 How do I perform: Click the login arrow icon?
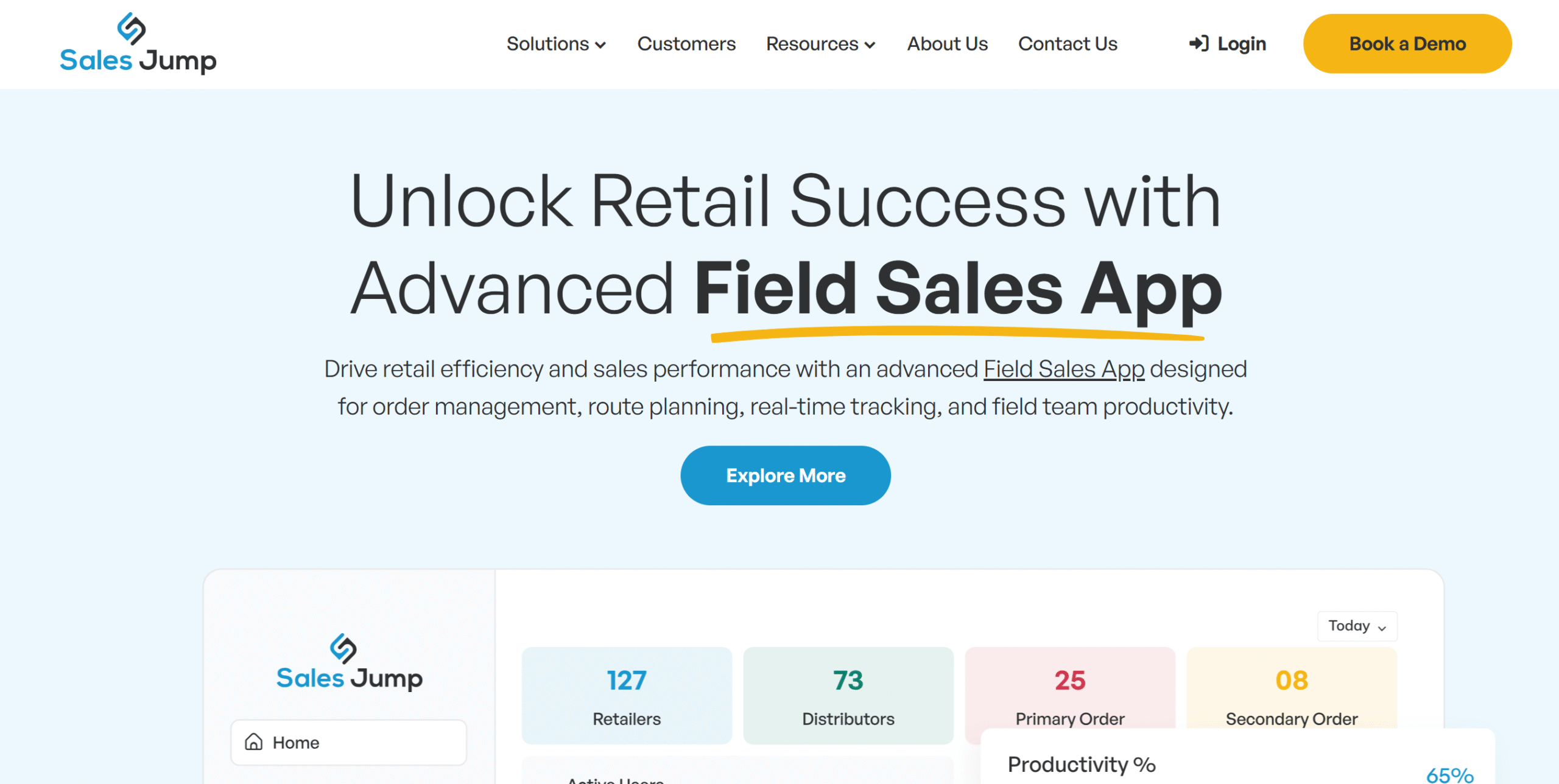click(x=1198, y=44)
